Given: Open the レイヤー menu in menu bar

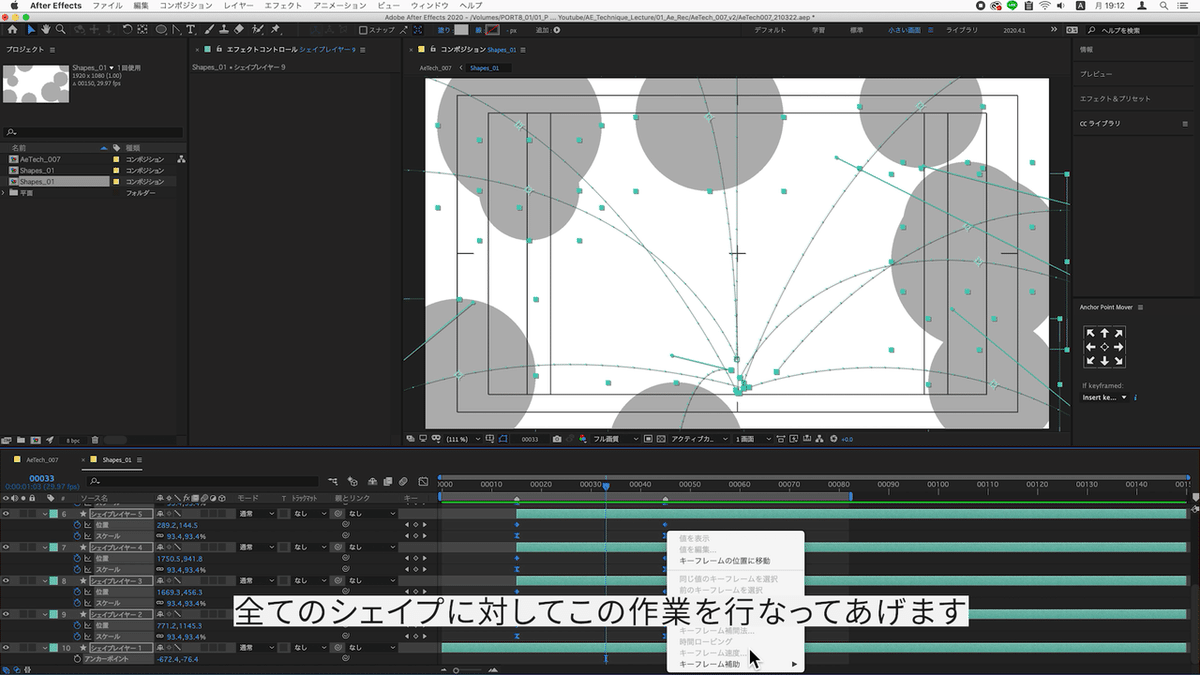Looking at the screenshot, I should [x=239, y=6].
